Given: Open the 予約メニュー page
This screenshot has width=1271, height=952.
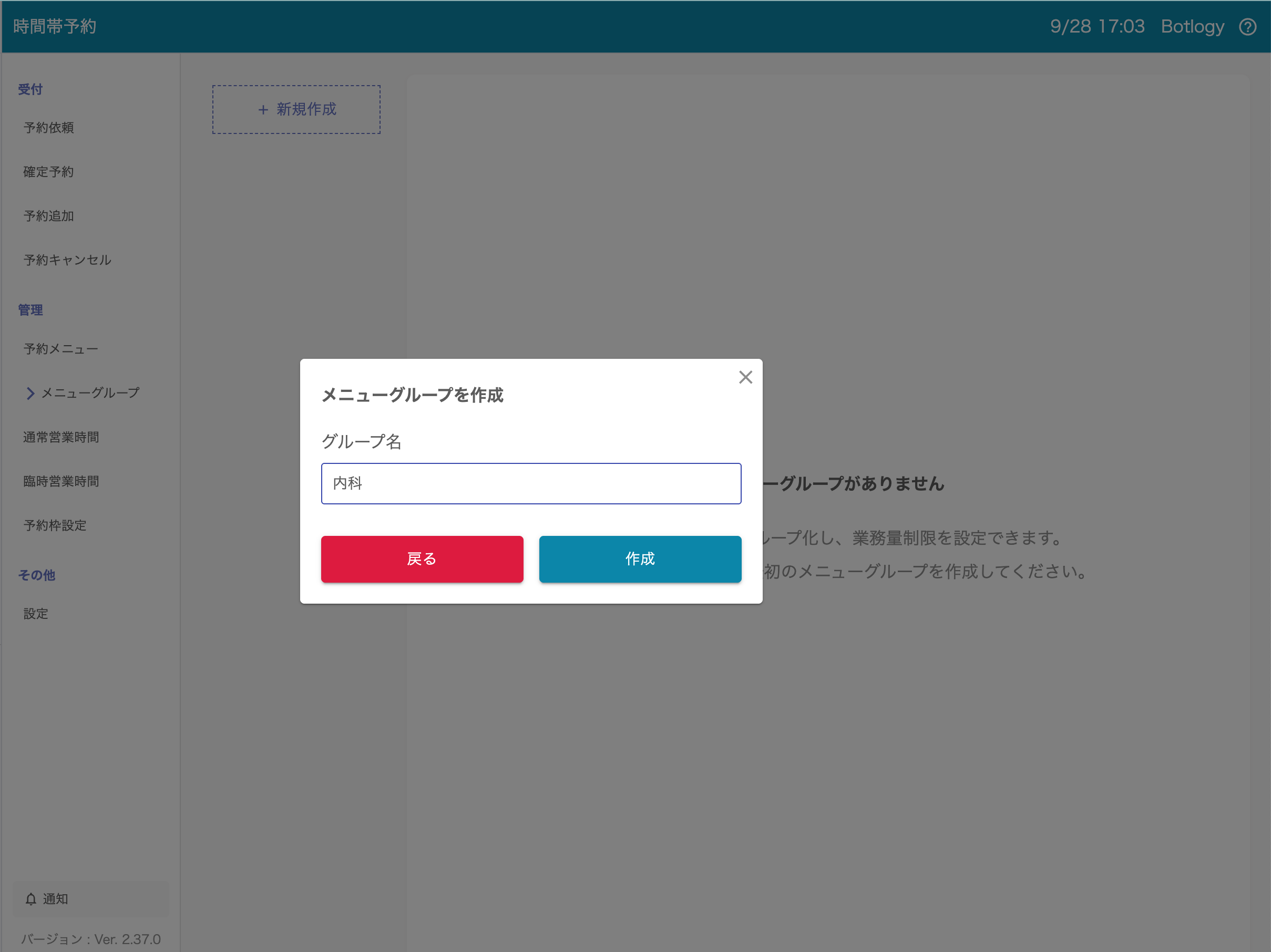Looking at the screenshot, I should tap(61, 349).
